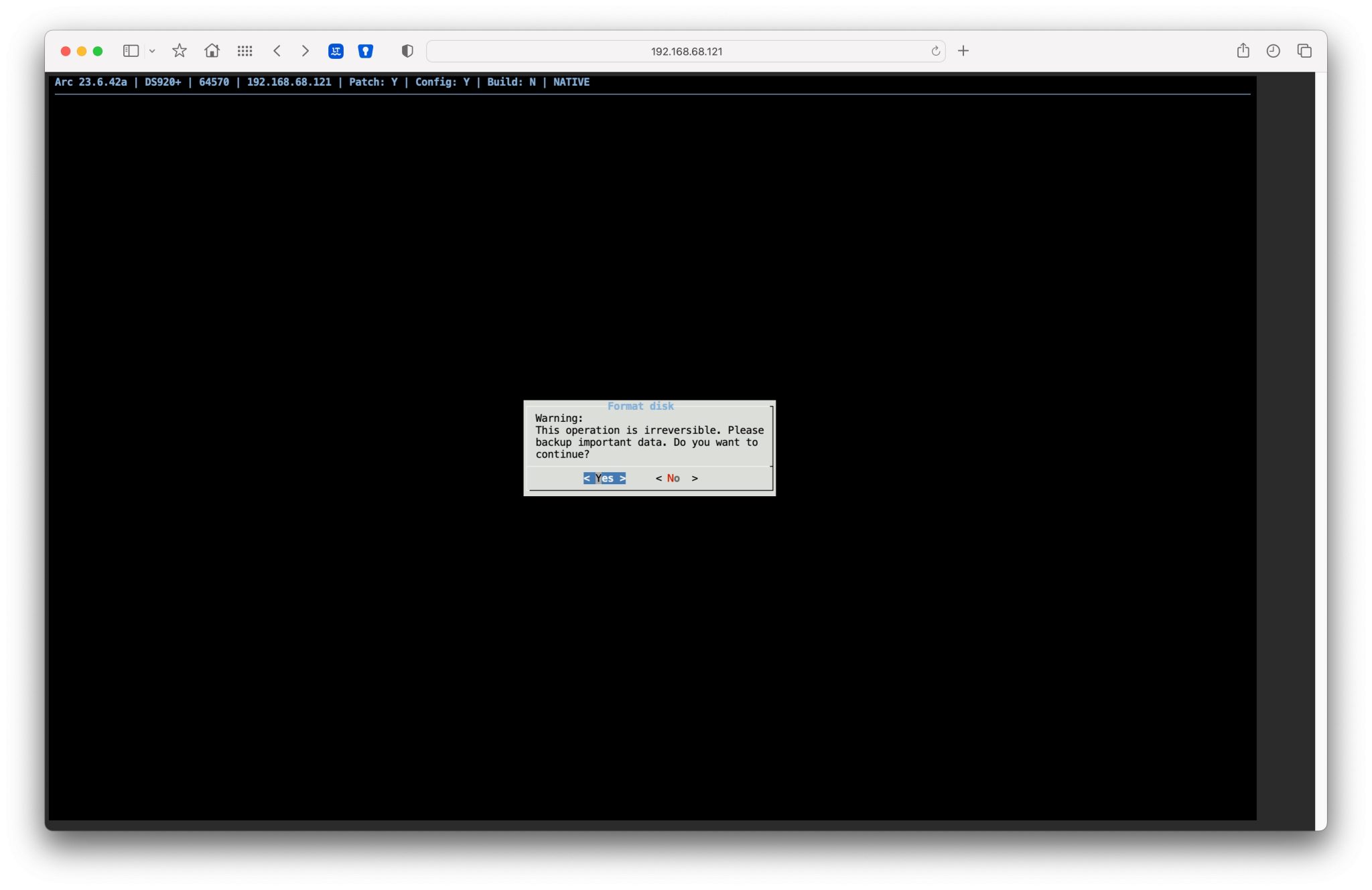The image size is (1372, 890).
Task: Confirm format with Yes button
Action: coord(604,478)
